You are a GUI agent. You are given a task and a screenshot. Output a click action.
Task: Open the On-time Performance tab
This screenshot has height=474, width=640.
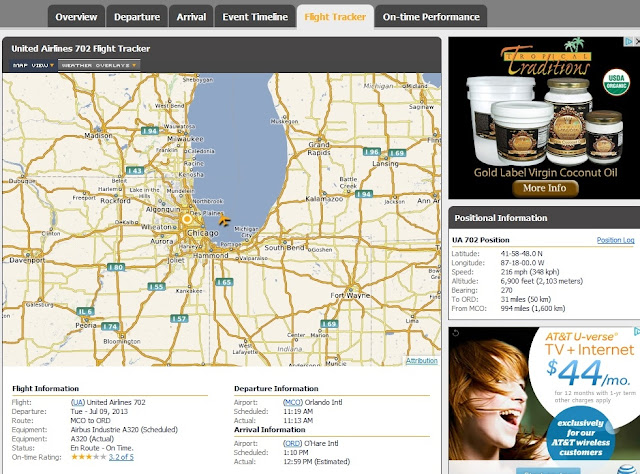[431, 17]
